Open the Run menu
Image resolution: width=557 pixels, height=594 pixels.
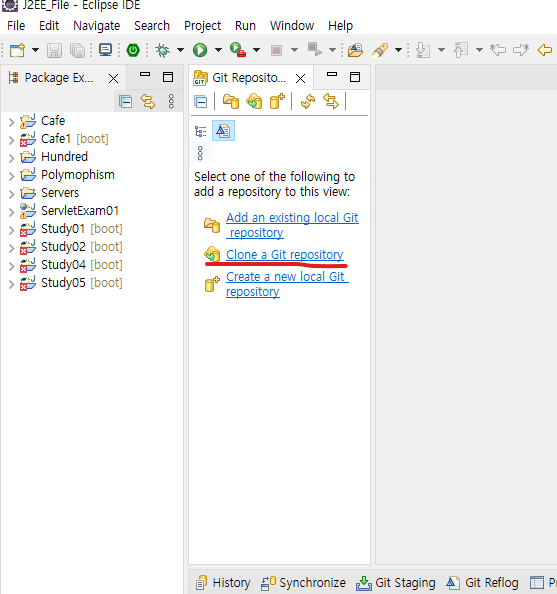[x=245, y=26]
